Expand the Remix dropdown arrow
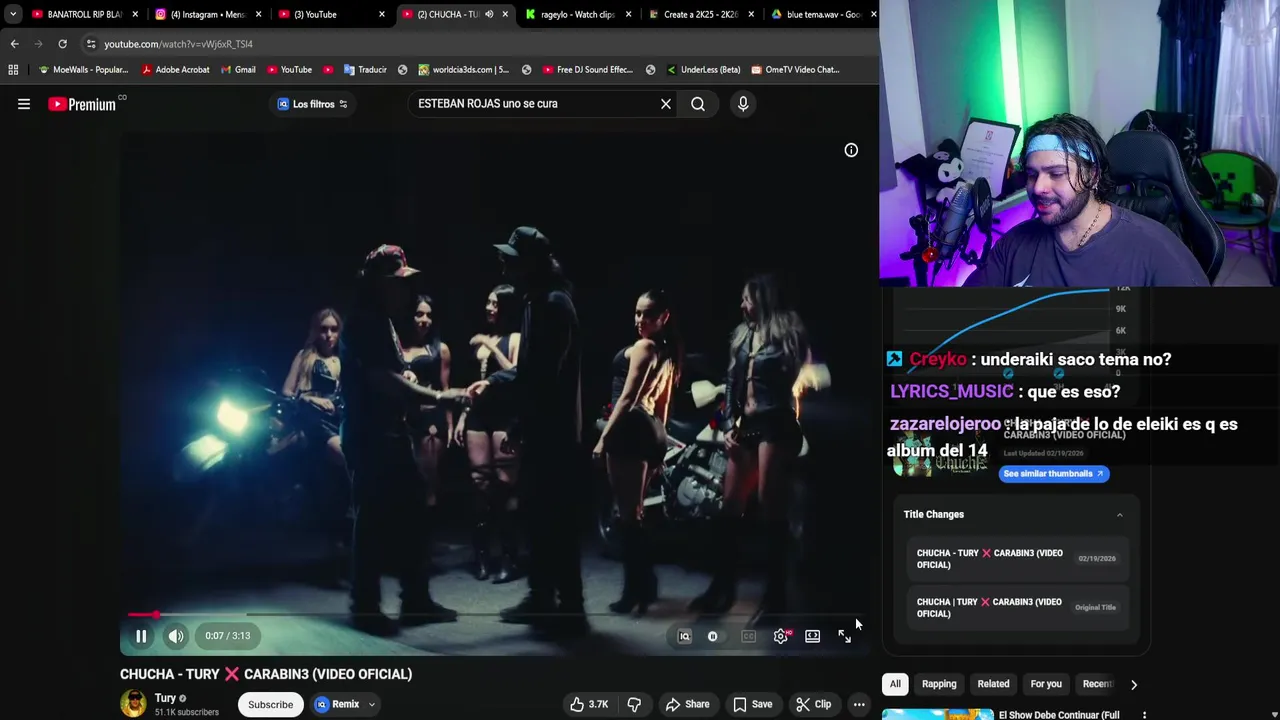Image resolution: width=1280 pixels, height=720 pixels. pyautogui.click(x=371, y=705)
